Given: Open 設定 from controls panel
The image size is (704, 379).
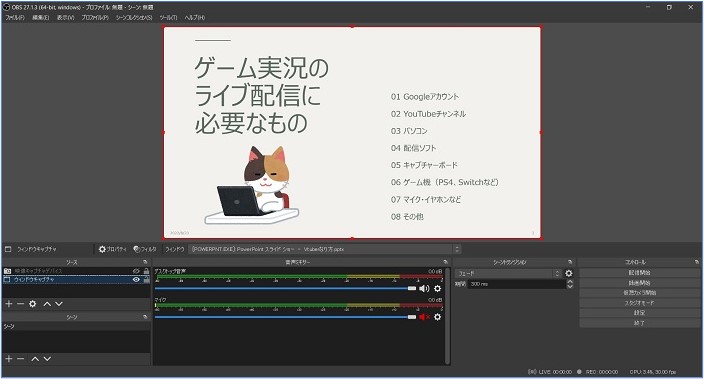Looking at the screenshot, I should [639, 313].
